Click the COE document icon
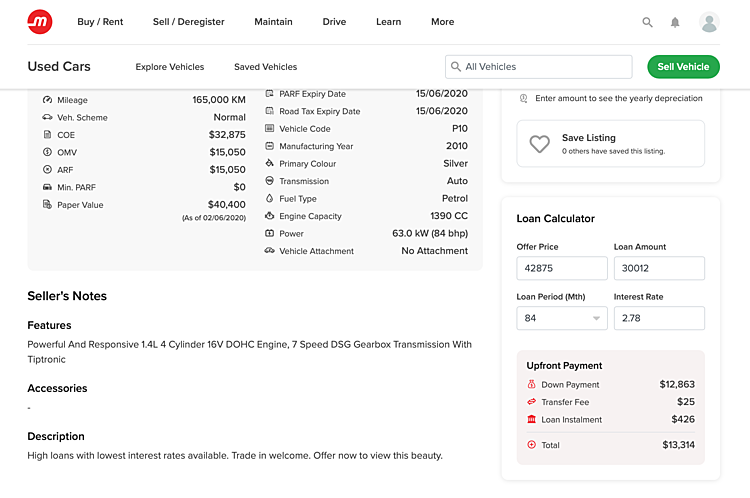750x498 pixels. tap(47, 135)
